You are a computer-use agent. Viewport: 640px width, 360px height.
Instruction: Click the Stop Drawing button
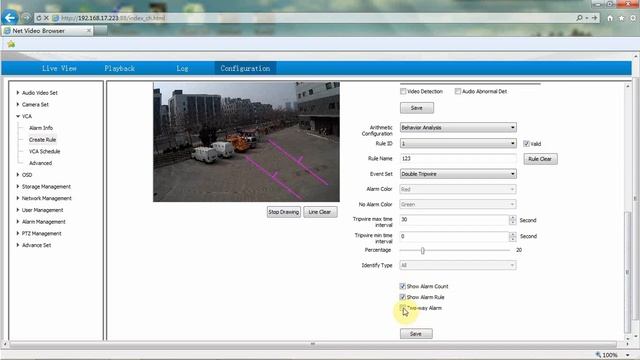tap(284, 212)
